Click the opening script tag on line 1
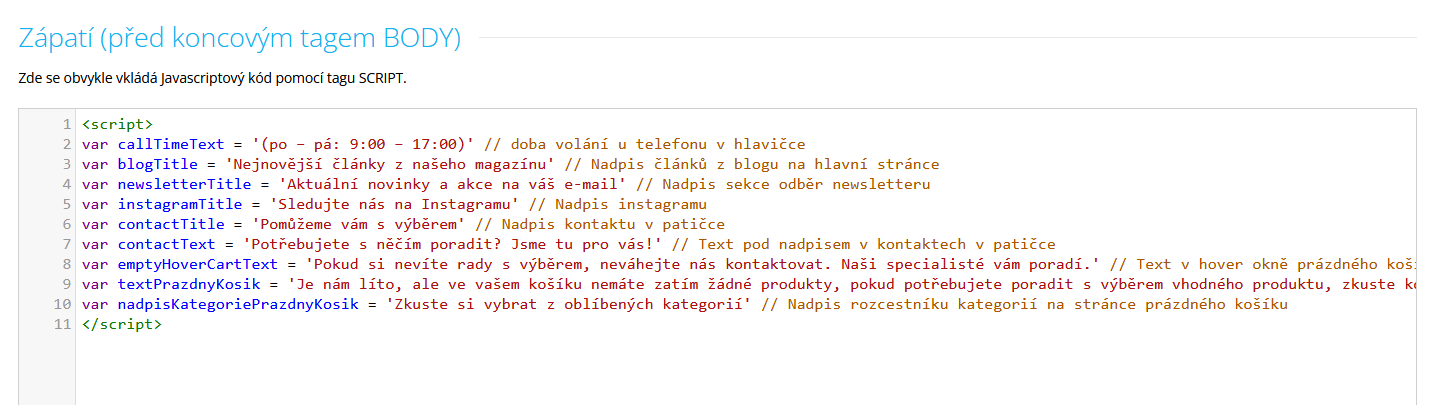1442x405 pixels. (x=117, y=124)
